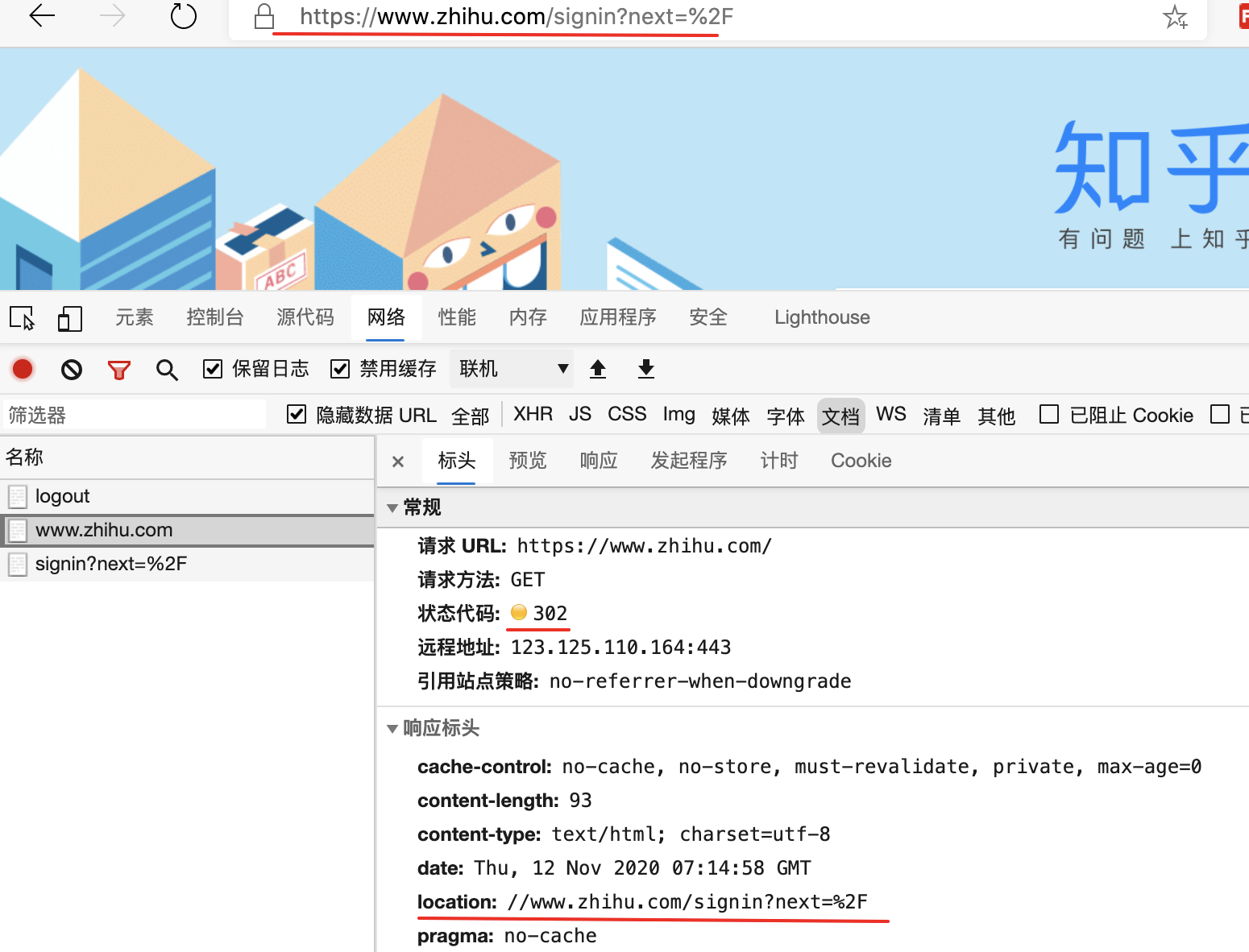Screen dimensions: 1249x952
Task: Select the logout request row
Action: (x=187, y=496)
